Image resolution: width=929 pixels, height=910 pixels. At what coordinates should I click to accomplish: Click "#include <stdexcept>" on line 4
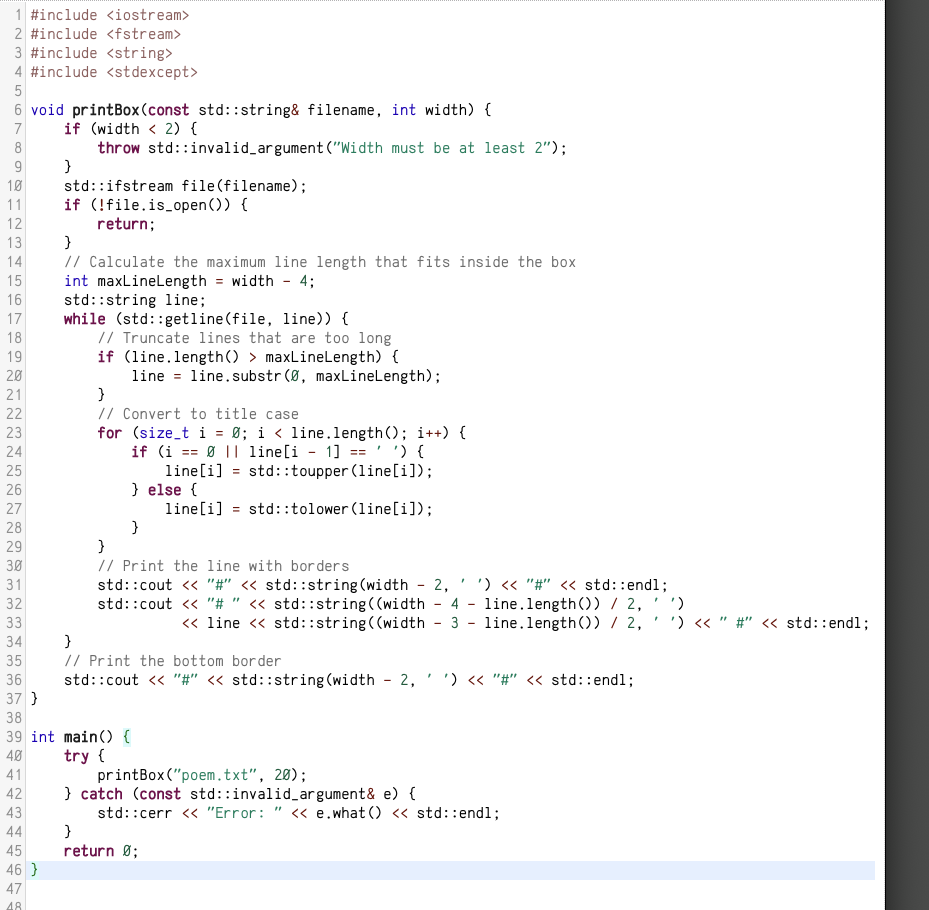(114, 72)
